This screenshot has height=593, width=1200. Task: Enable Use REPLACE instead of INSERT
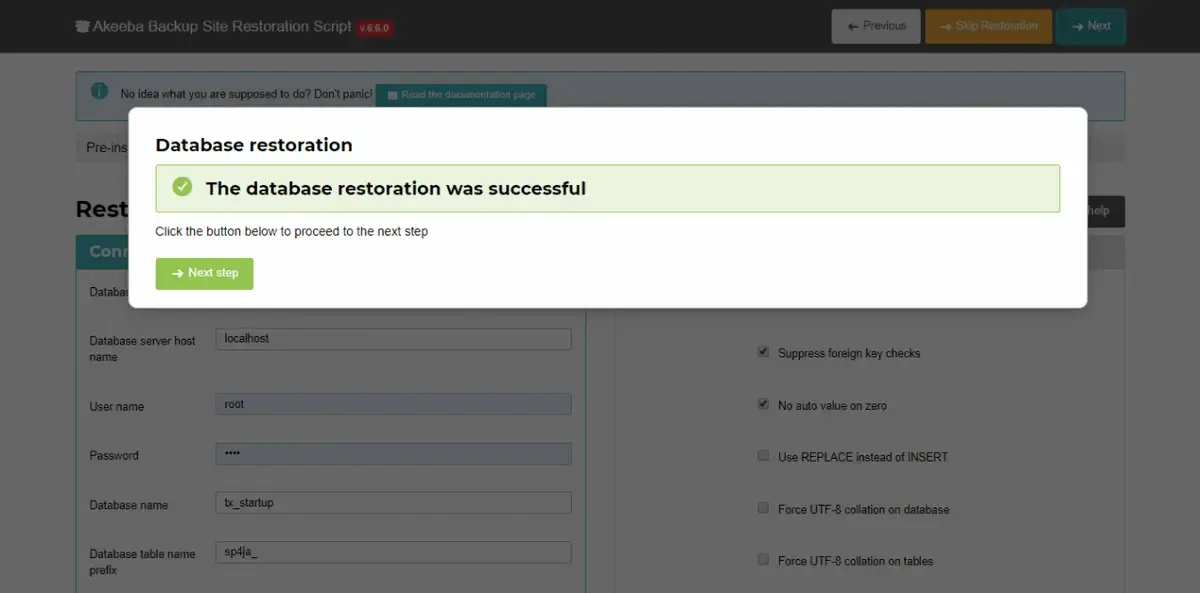763,456
